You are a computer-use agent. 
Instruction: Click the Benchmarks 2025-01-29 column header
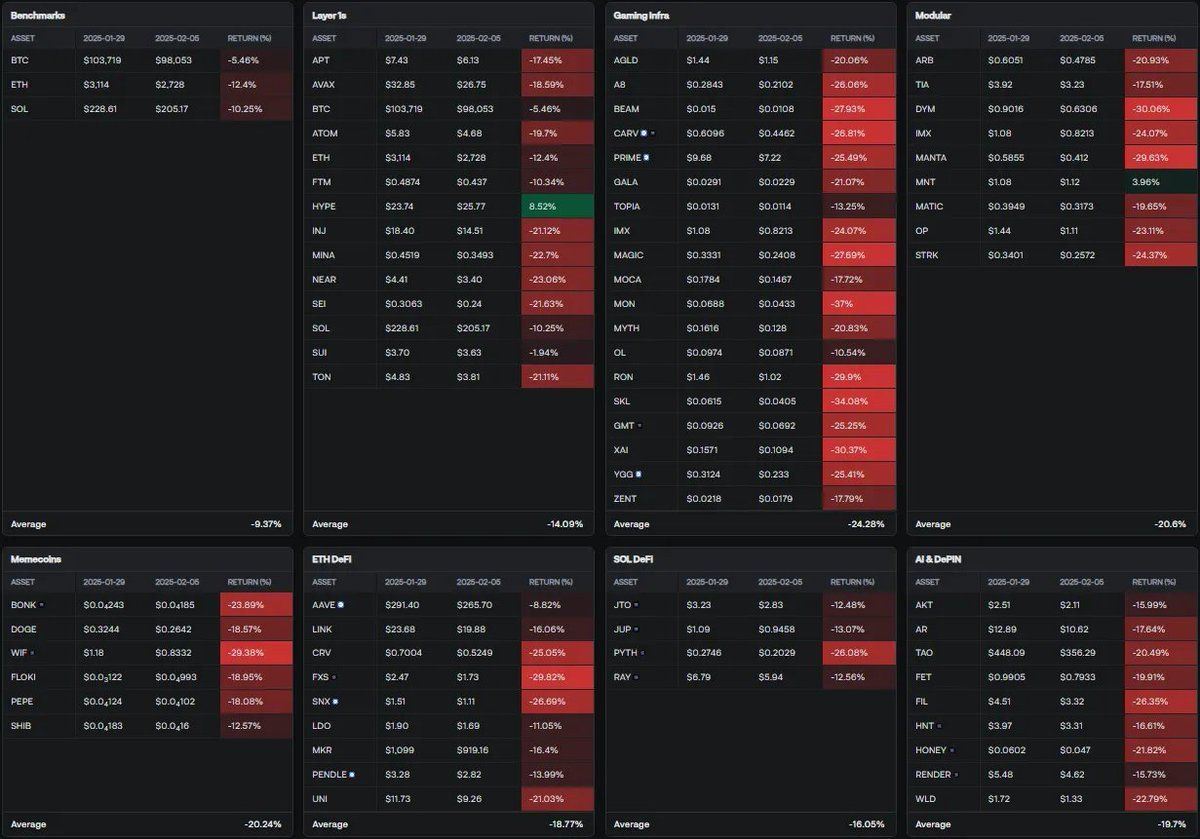pyautogui.click(x=104, y=38)
